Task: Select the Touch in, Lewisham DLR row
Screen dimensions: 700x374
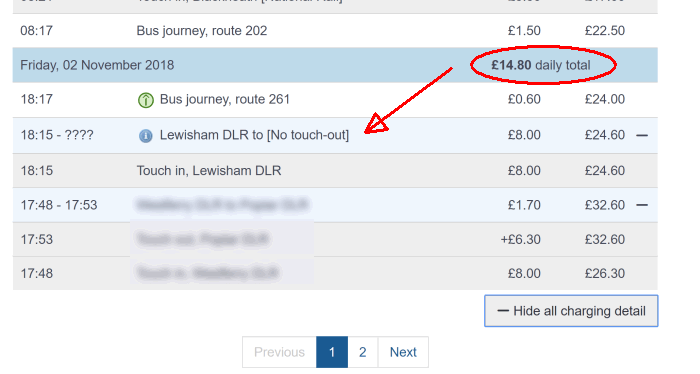Action: [335, 170]
